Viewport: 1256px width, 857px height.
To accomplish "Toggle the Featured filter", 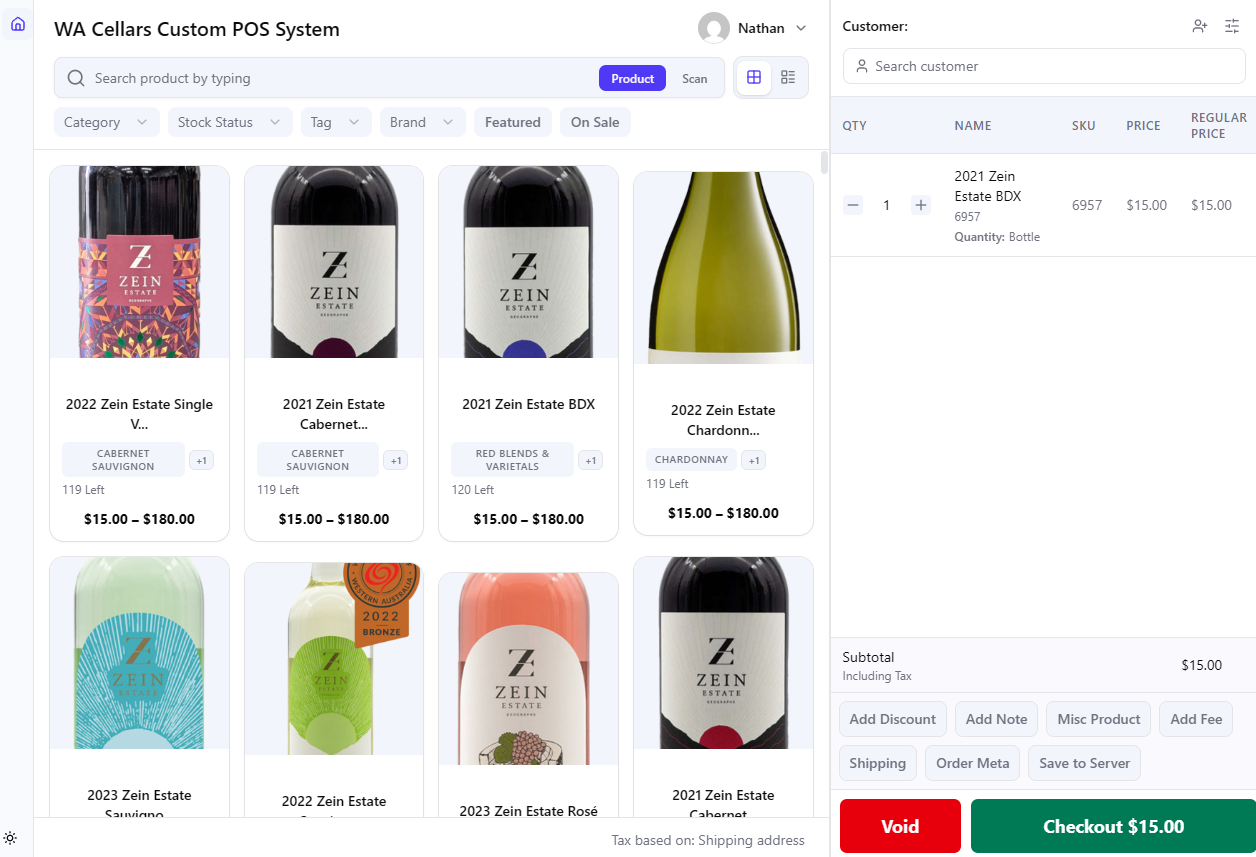I will (513, 122).
